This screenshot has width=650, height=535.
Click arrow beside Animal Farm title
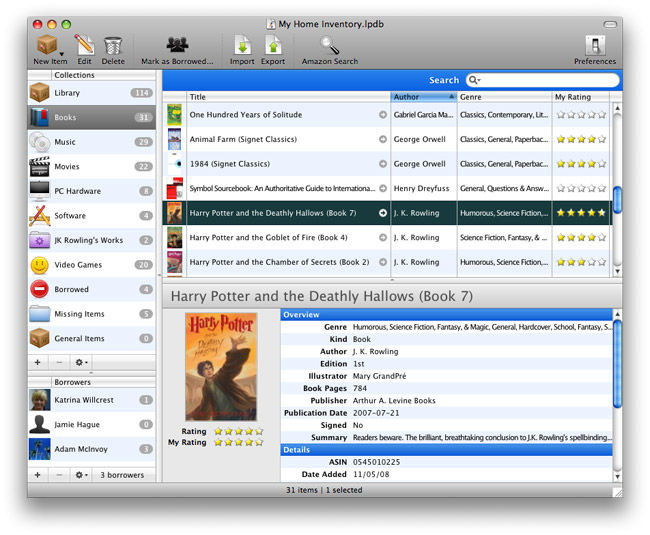click(x=383, y=140)
